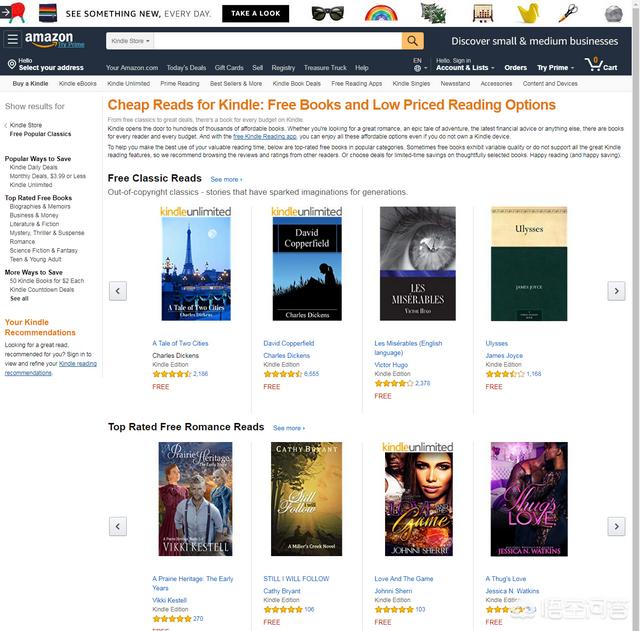
Task: Select your address location pin
Action: click(x=12, y=64)
